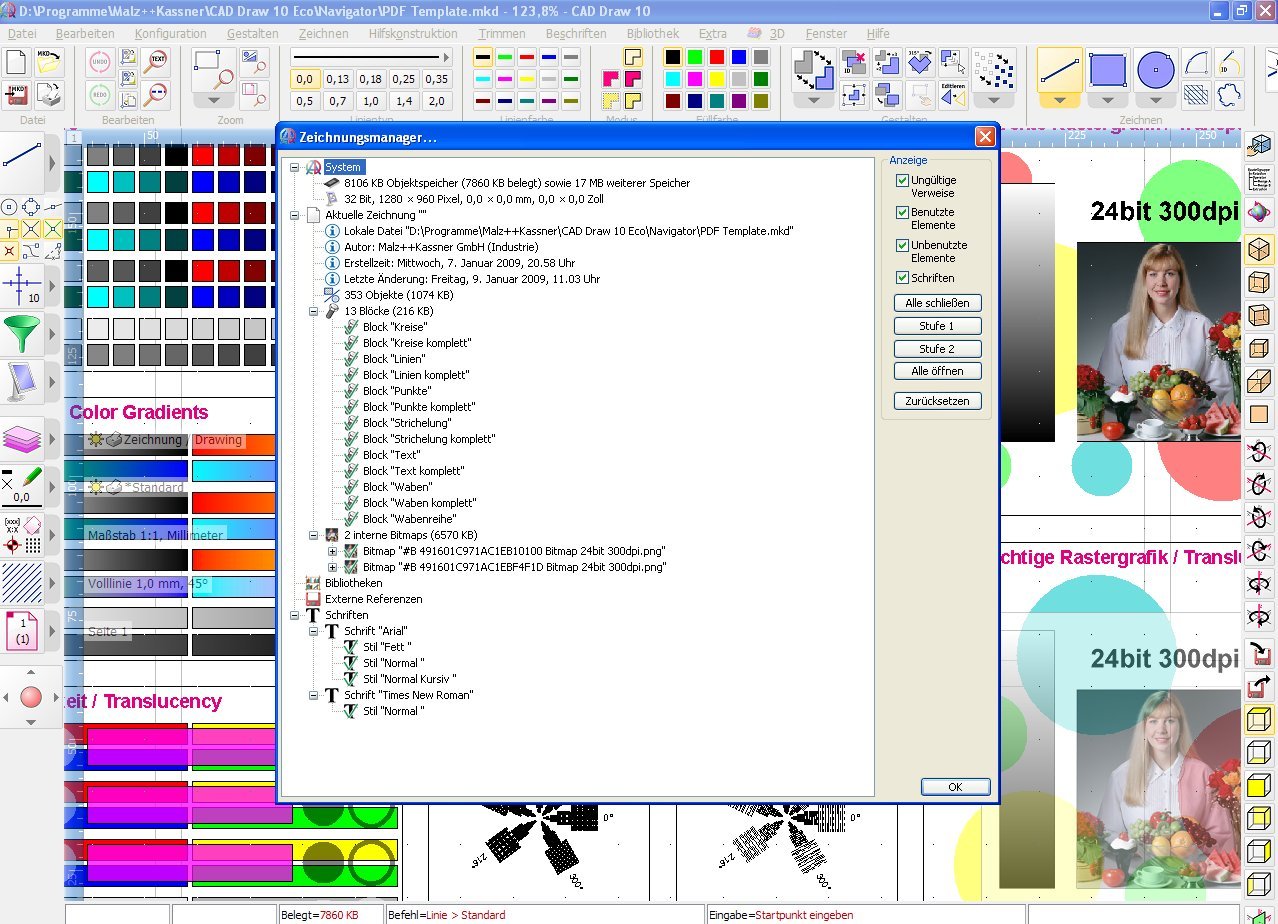Expand Bitmap #B 491601C971AC1EBF4F1D node
The image size is (1278, 924).
(333, 567)
